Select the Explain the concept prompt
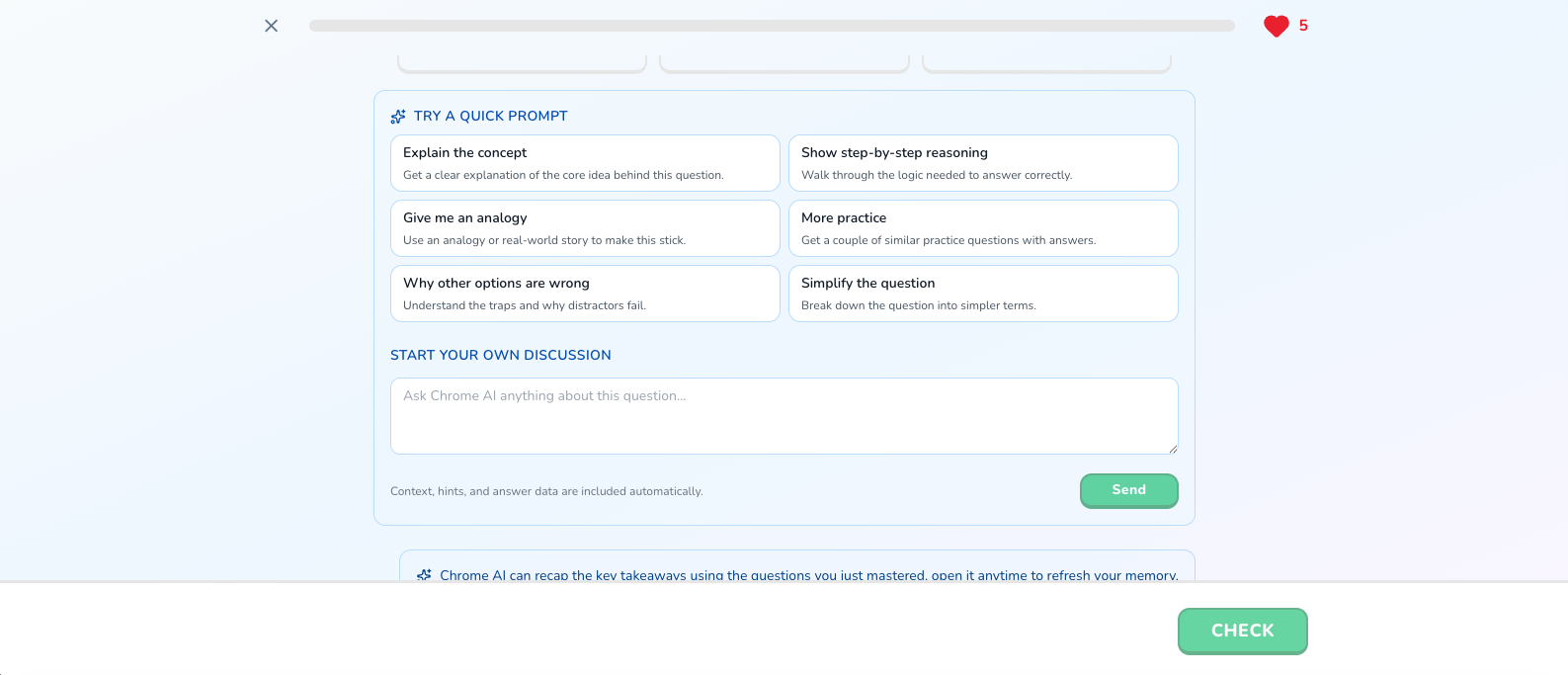The width and height of the screenshot is (1568, 675). pos(585,163)
